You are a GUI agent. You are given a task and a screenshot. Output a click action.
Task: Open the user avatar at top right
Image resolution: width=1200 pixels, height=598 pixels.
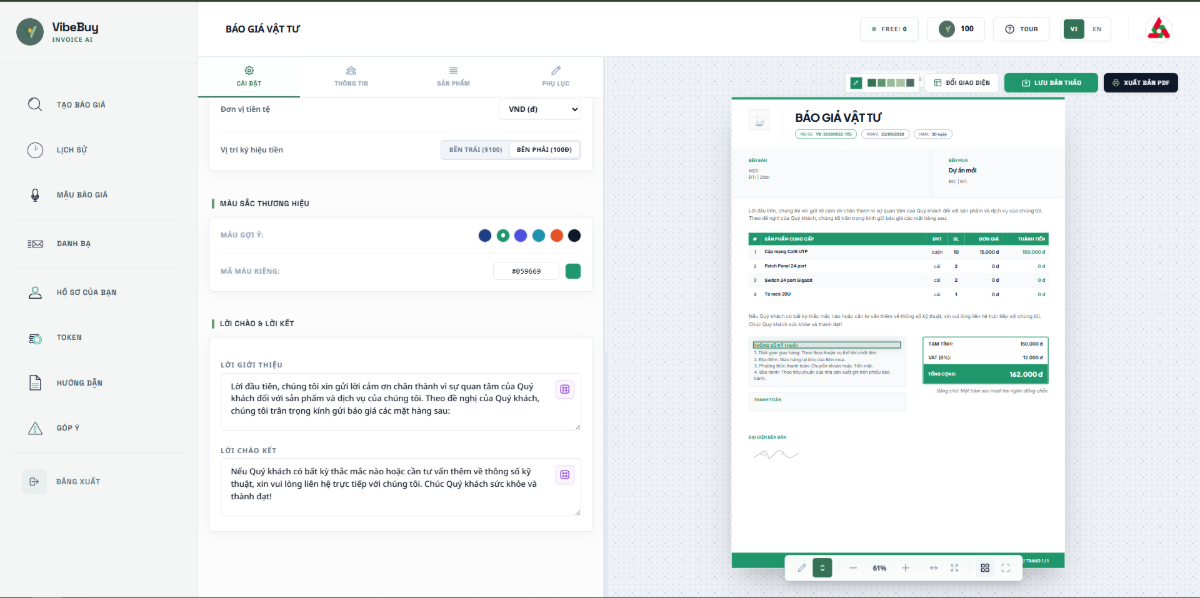(1158, 29)
